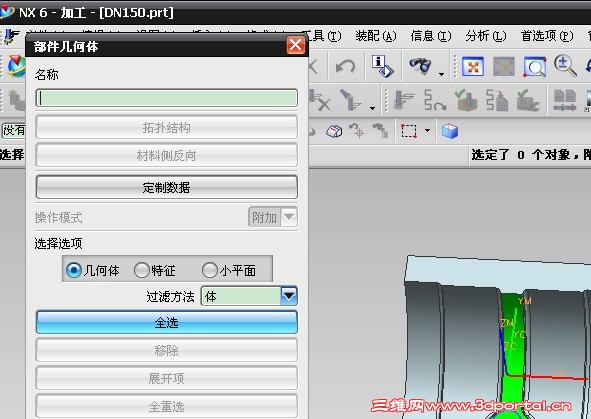Open the 过滤方法 dropdown showing 体

[249, 296]
